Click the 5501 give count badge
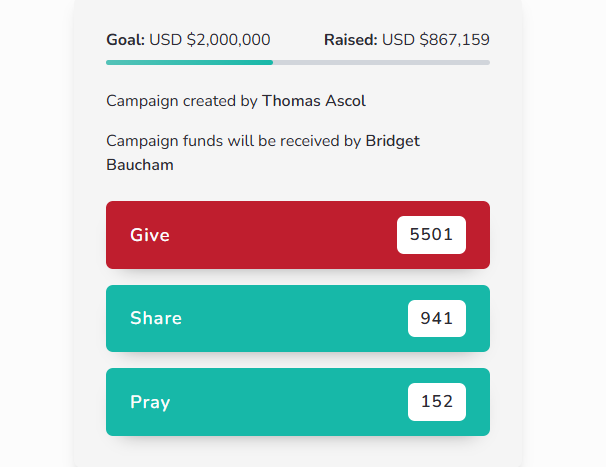 coord(431,235)
